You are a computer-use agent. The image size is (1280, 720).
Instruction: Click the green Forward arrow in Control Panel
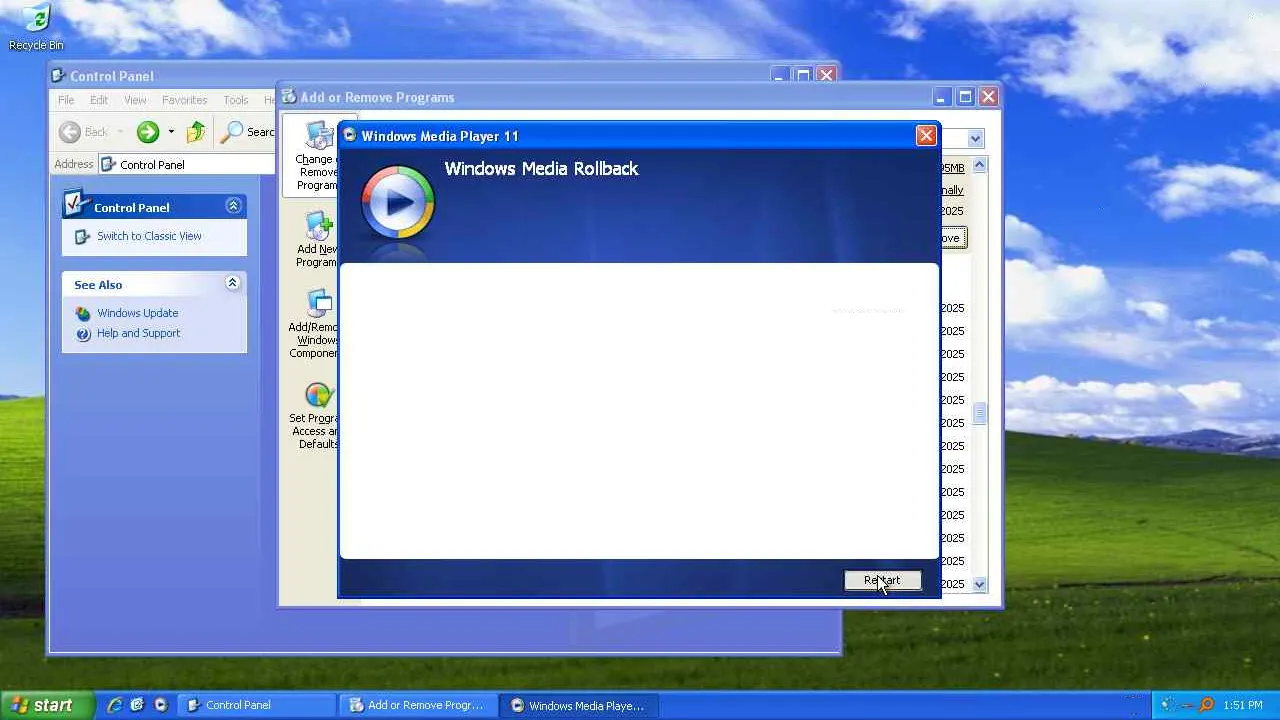[148, 132]
